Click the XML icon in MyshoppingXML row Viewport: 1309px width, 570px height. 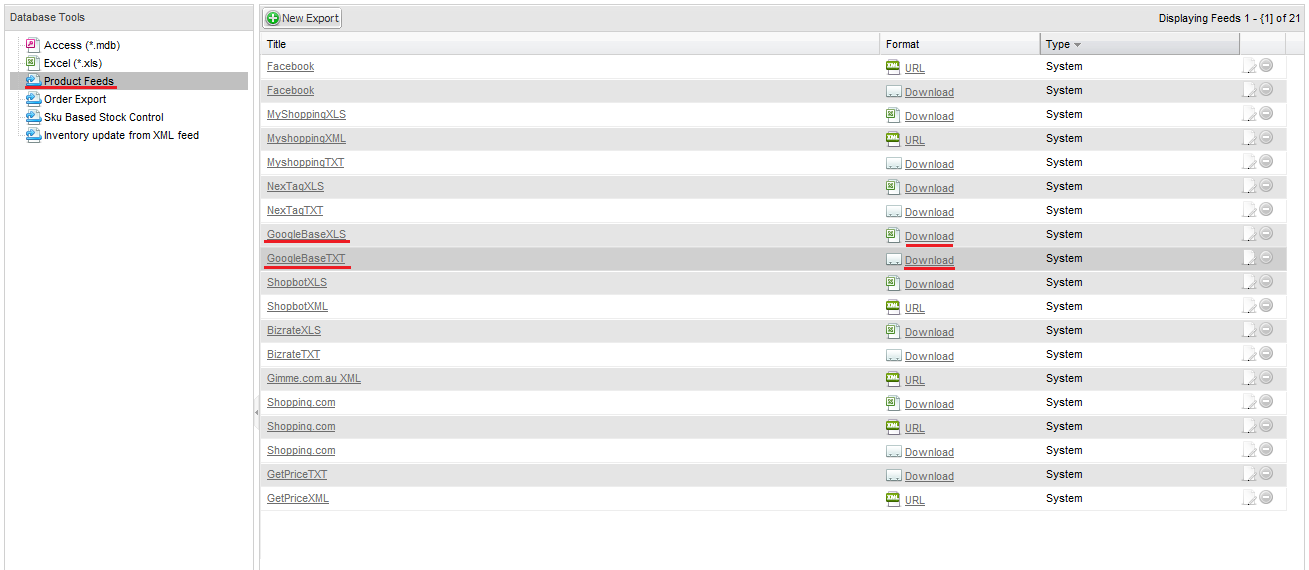click(893, 139)
